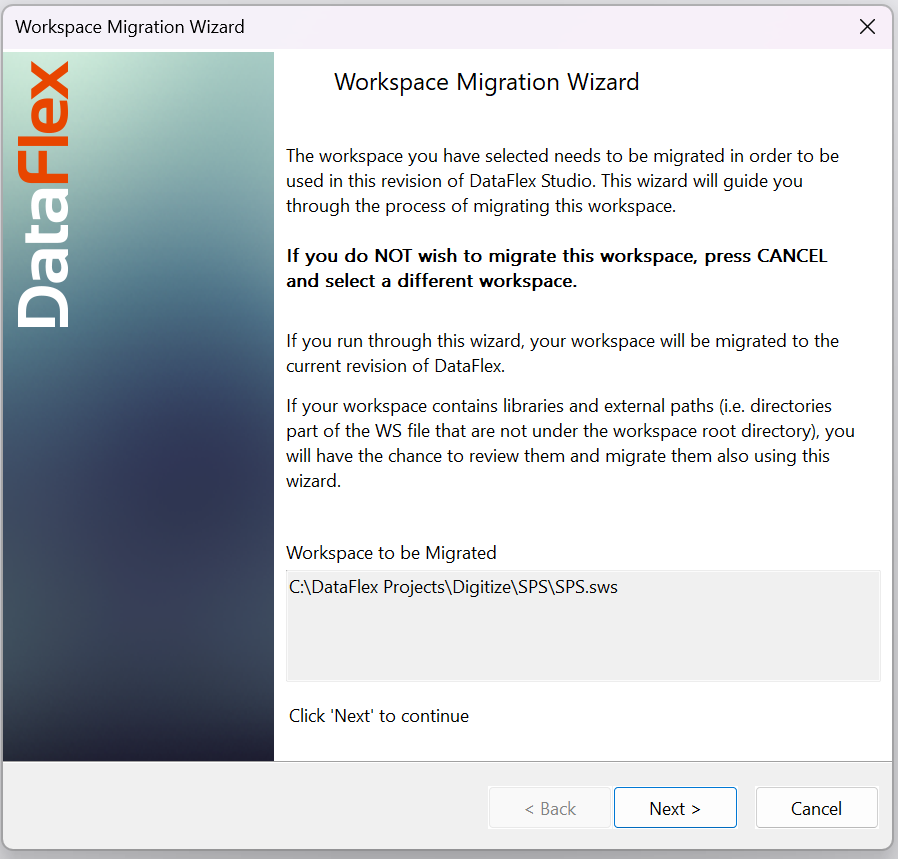Click the bolded CANCEL warning paragraph
Viewport: 898px width, 859px height.
pyautogui.click(x=556, y=268)
